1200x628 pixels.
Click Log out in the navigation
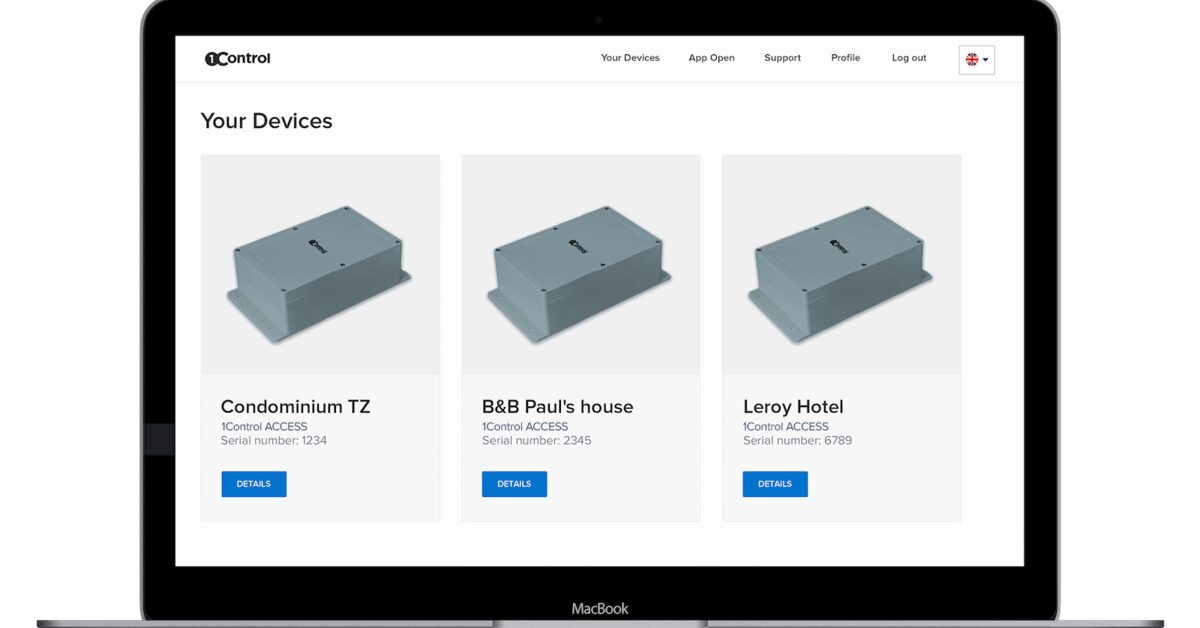[x=909, y=58]
